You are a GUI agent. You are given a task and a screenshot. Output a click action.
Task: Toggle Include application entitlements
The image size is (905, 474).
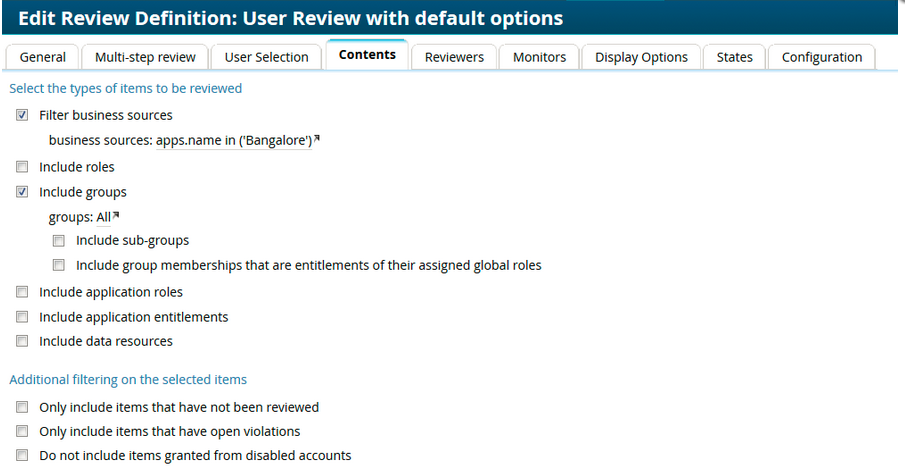point(23,317)
